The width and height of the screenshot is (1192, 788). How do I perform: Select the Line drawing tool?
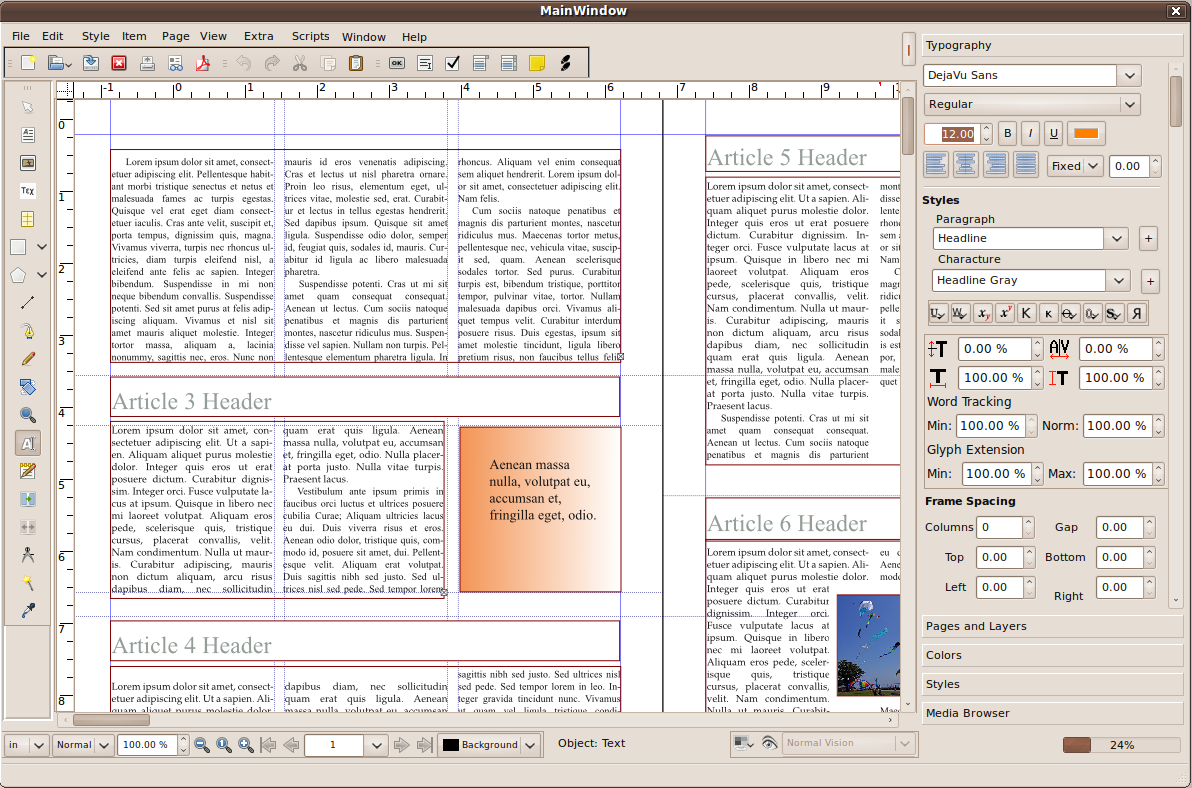[28, 302]
